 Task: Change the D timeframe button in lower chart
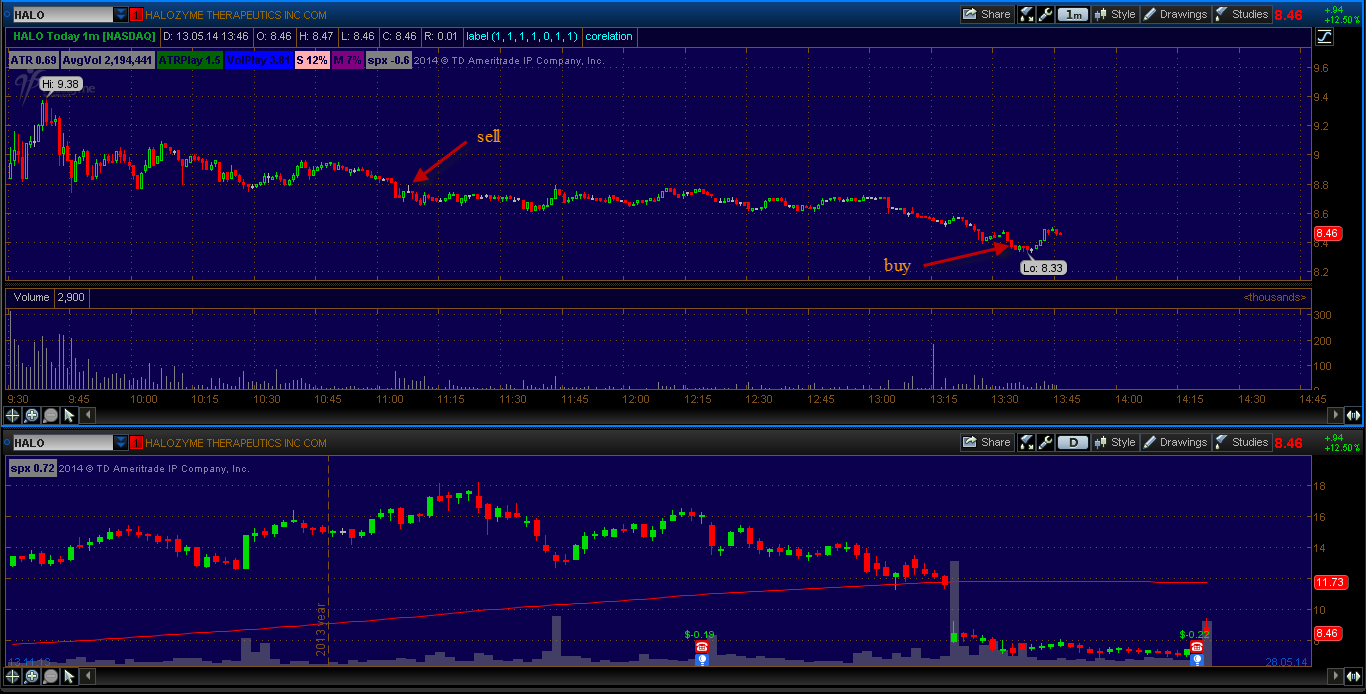click(x=1074, y=442)
